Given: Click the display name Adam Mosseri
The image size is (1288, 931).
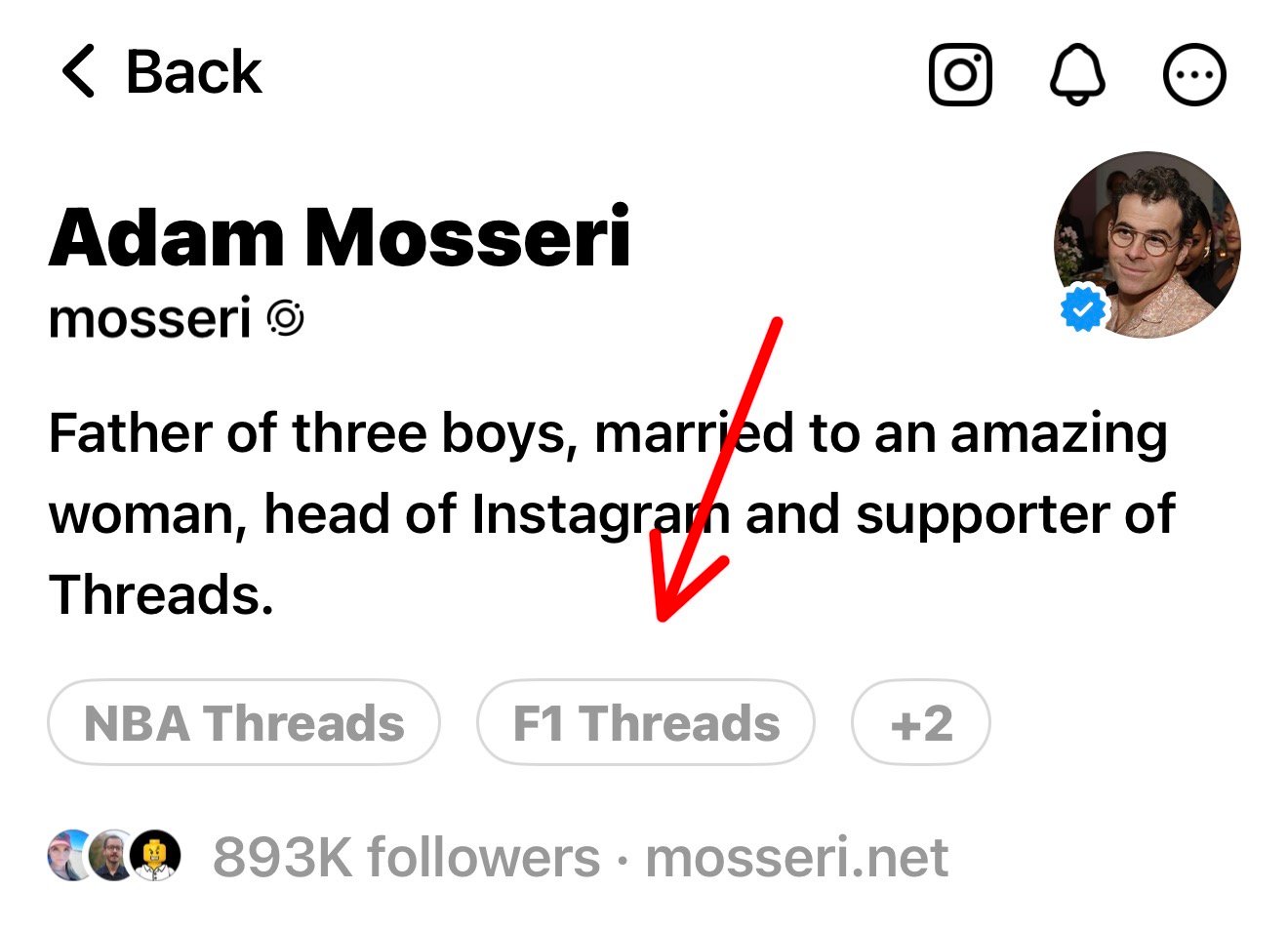Looking at the screenshot, I should [x=342, y=234].
